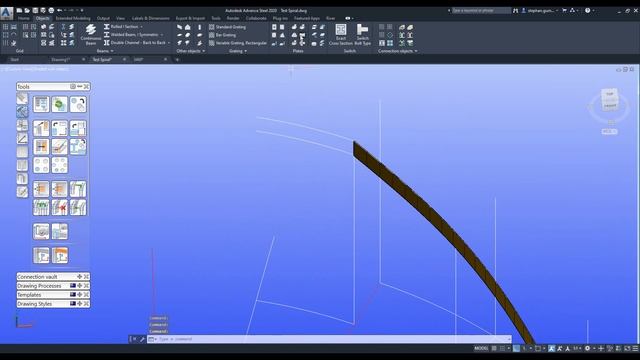This screenshot has height=360, width=640.
Task: Open status bar settings gear
Action: (587, 348)
